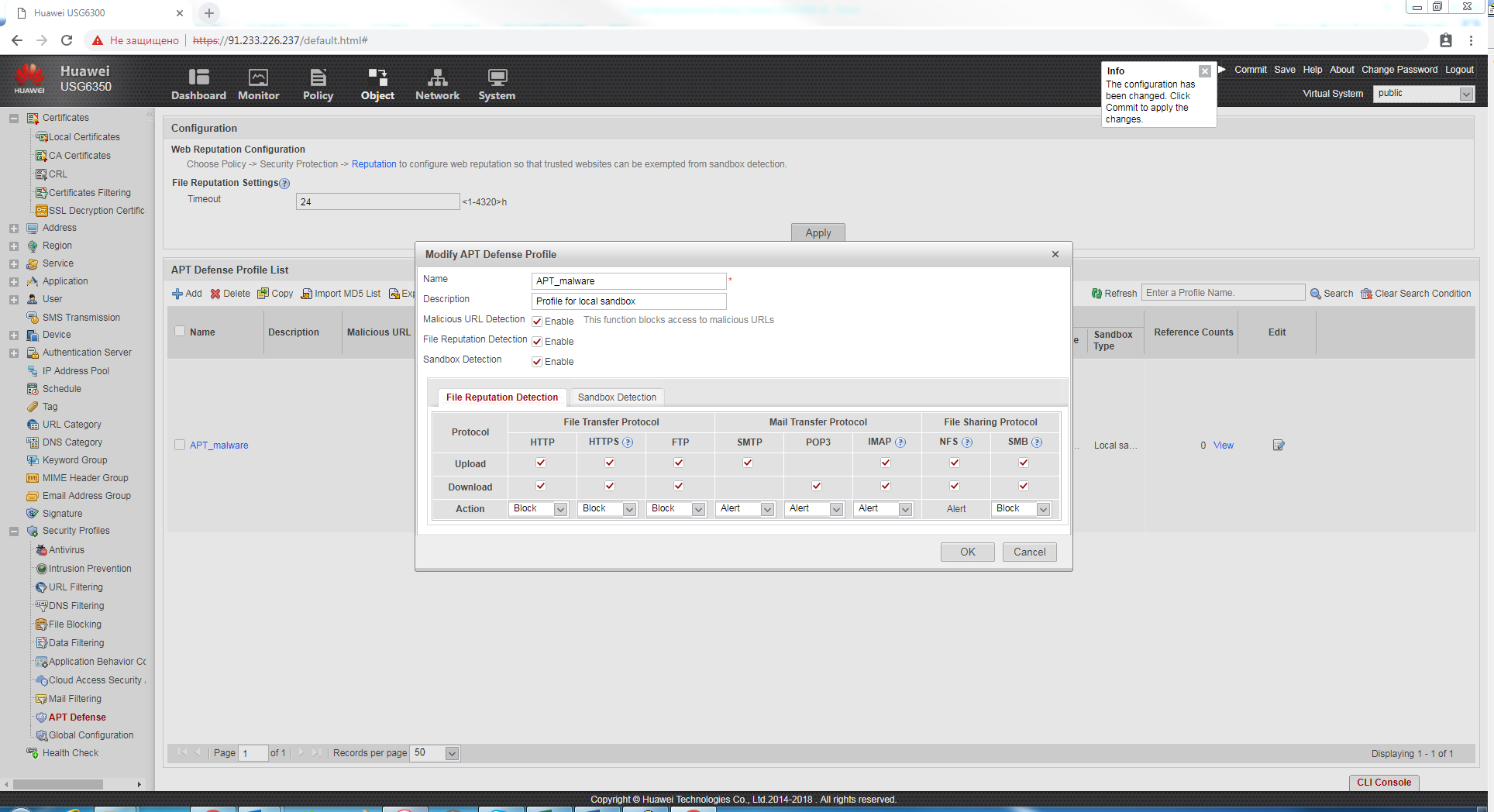Screen dimensions: 1494x812
Task: Click the File Reputation Settings help icon
Action: pyautogui.click(x=284, y=184)
